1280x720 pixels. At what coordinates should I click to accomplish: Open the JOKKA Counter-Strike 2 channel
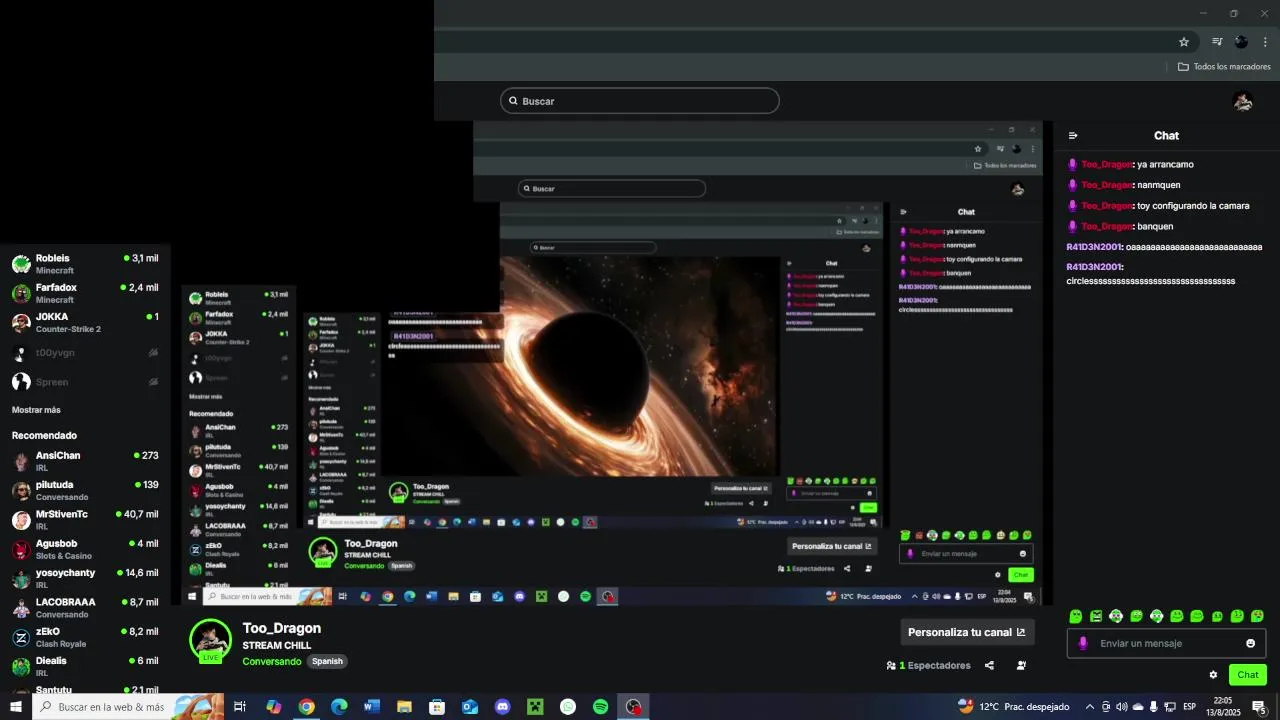pyautogui.click(x=85, y=322)
